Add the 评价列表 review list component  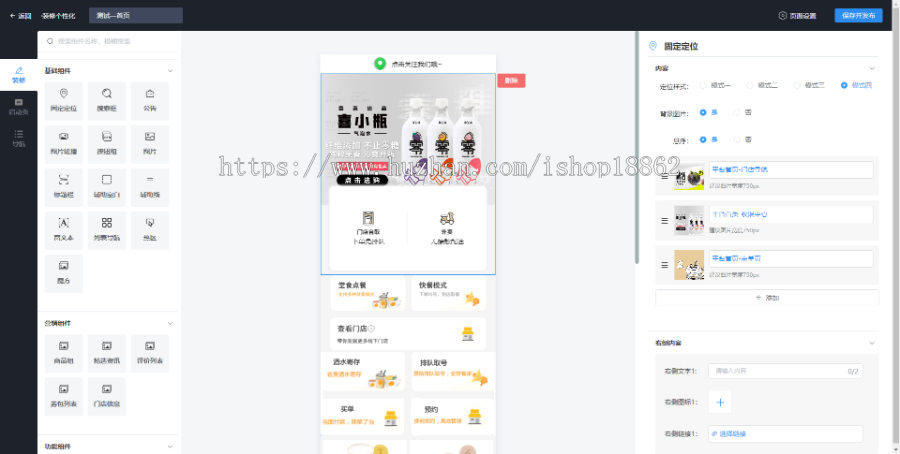pos(150,354)
